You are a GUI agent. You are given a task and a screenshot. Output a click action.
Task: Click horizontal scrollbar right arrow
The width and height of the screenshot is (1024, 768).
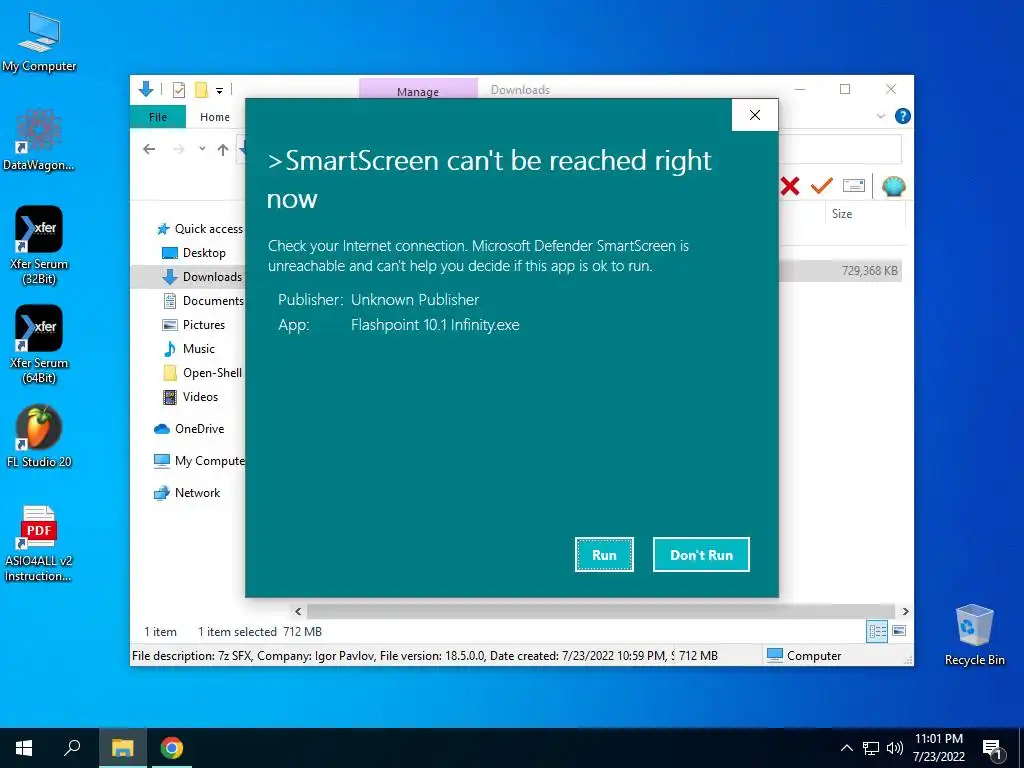pyautogui.click(x=905, y=611)
